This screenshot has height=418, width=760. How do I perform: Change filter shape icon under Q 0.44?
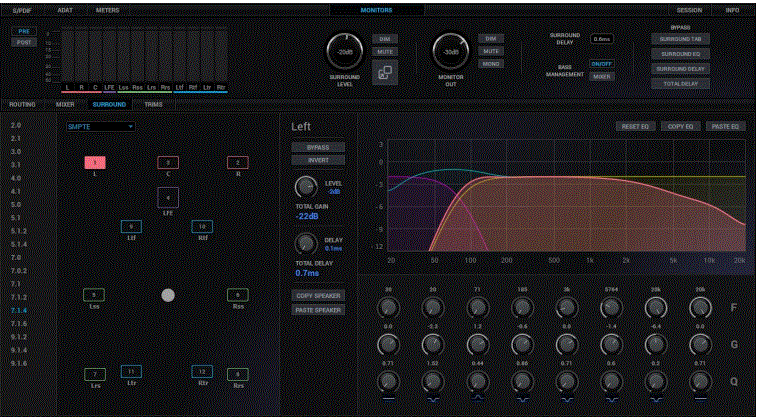click(477, 400)
